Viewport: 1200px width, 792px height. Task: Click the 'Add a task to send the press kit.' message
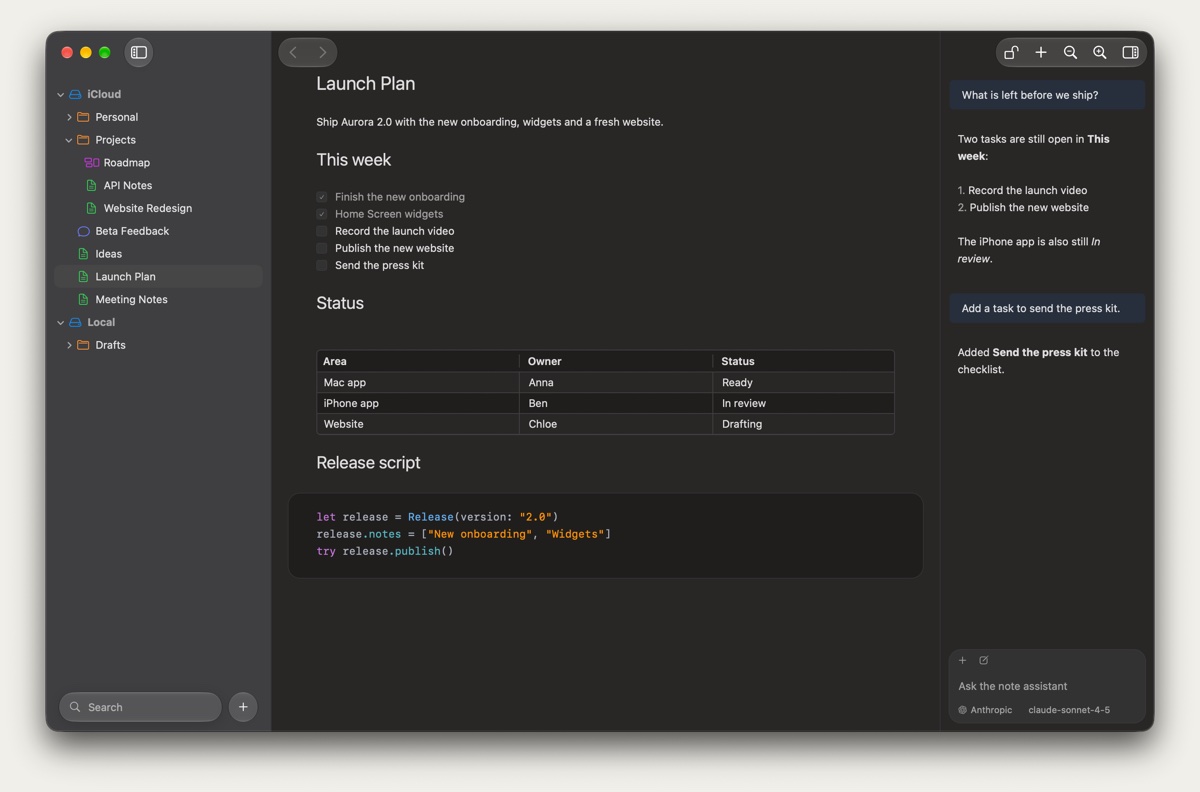1047,308
